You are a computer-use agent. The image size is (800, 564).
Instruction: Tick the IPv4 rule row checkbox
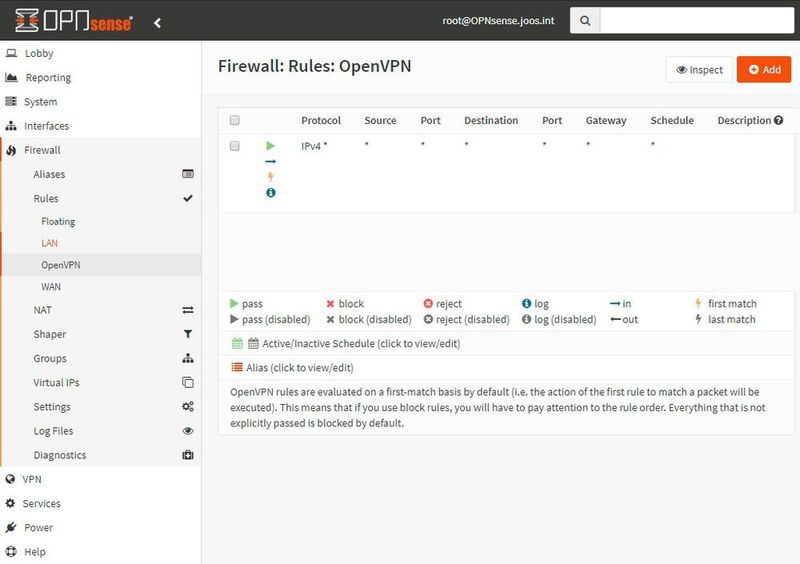pos(234,146)
